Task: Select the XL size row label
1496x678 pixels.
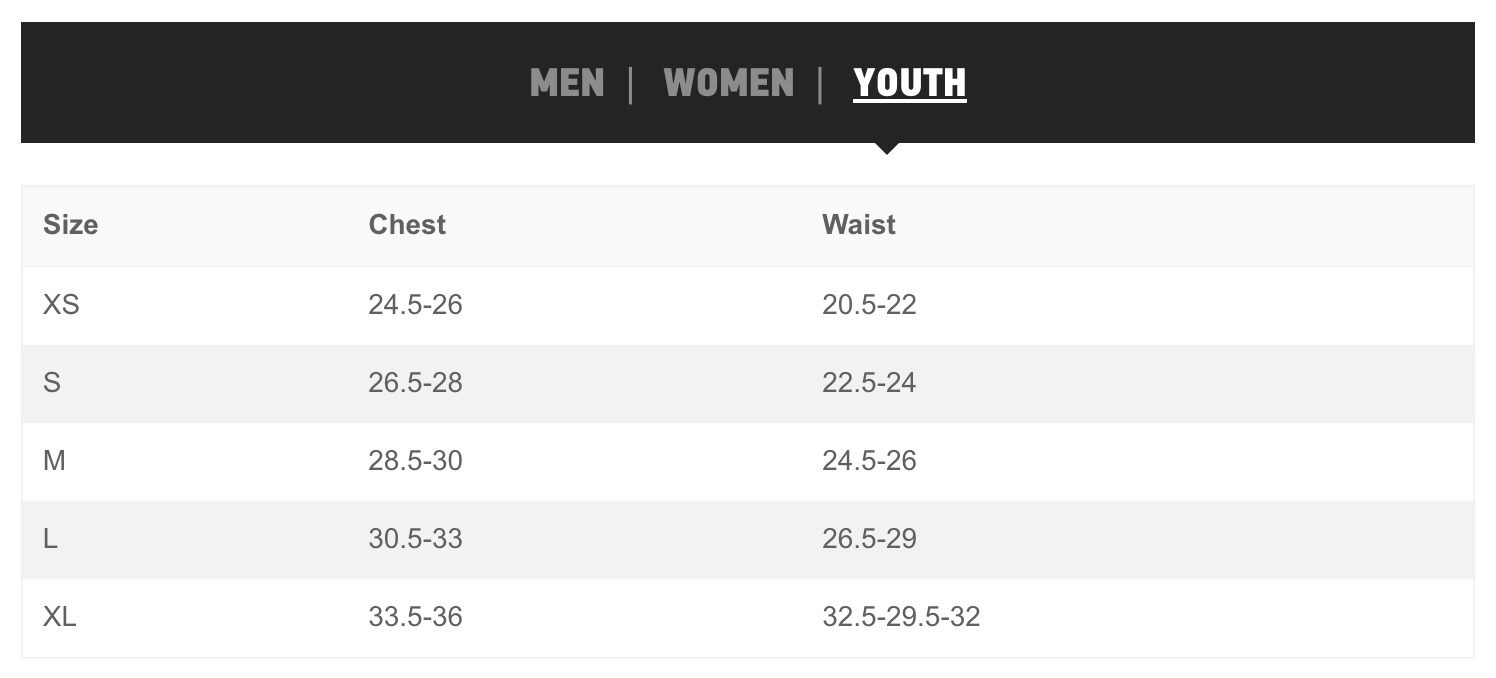Action: coord(59,616)
